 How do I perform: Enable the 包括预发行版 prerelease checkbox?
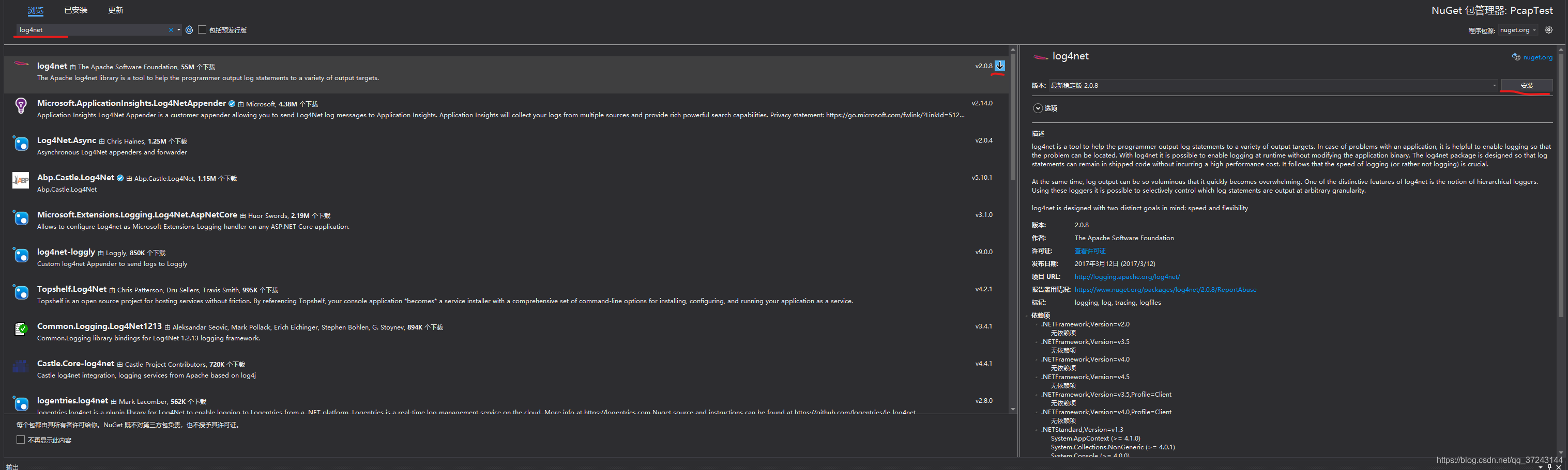[x=202, y=30]
